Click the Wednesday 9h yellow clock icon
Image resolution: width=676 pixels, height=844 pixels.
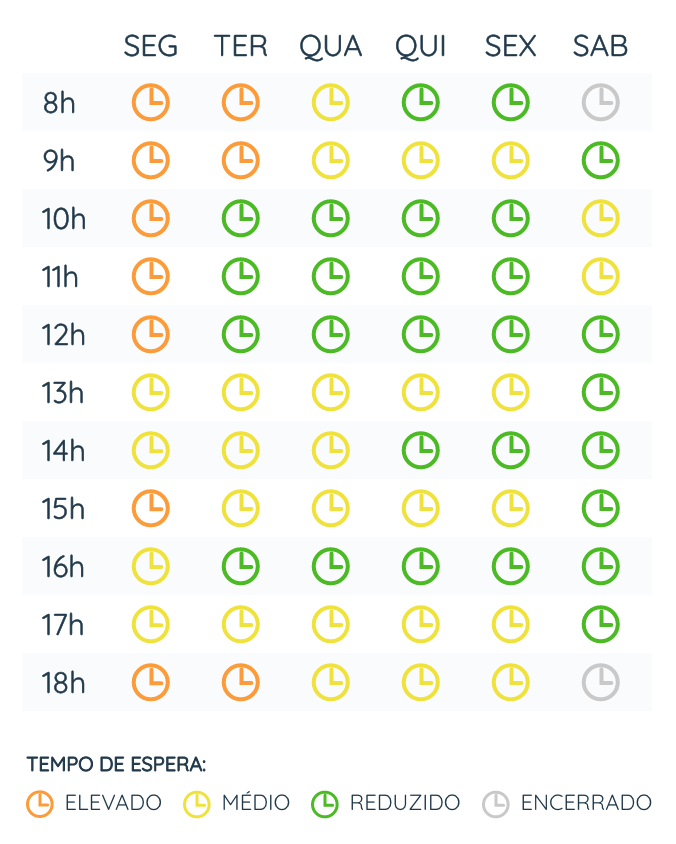tap(331, 160)
